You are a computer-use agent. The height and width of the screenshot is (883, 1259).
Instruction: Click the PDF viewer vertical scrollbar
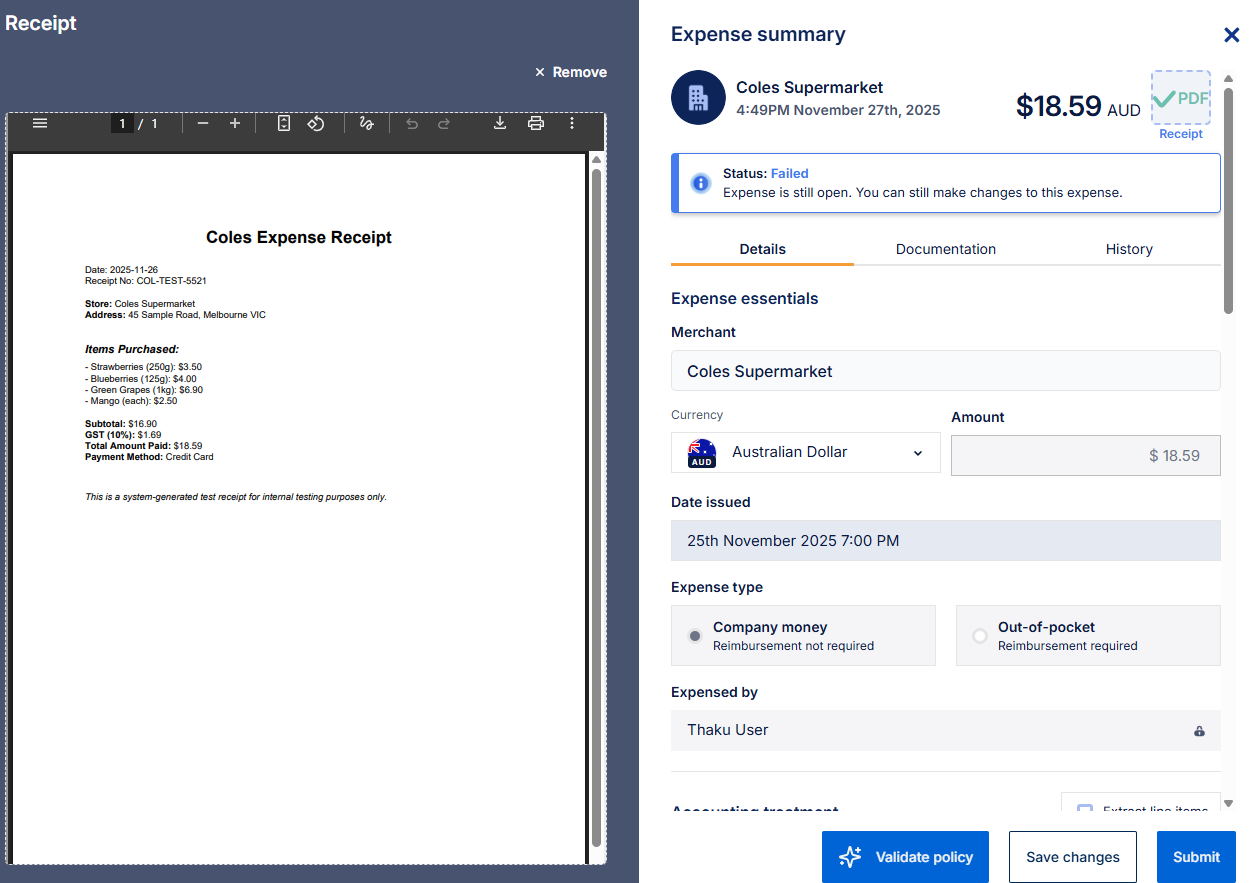tap(597, 500)
